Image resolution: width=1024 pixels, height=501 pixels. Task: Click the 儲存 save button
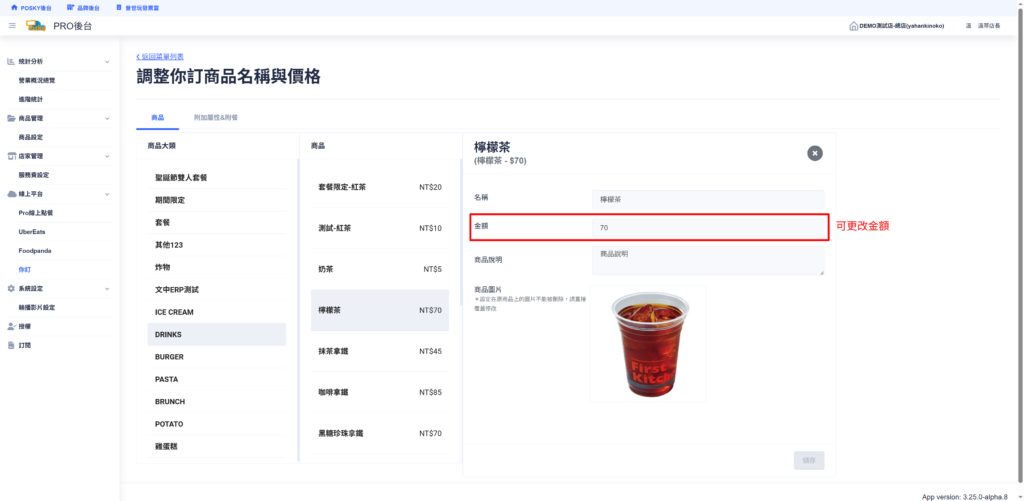click(x=809, y=460)
